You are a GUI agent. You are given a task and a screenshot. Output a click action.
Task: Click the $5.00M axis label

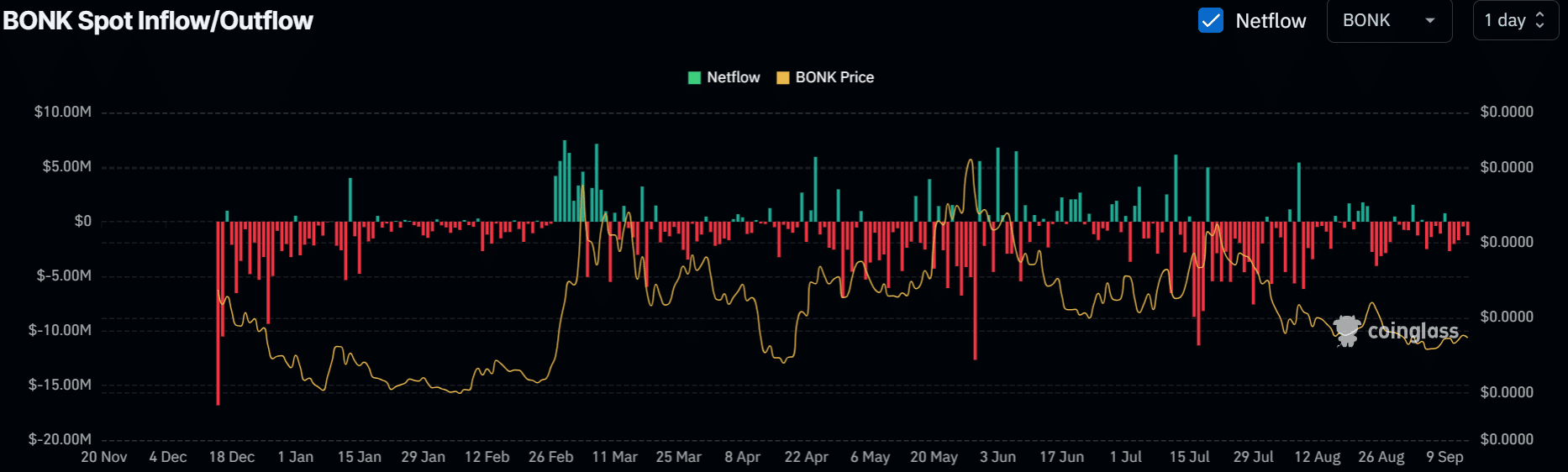pos(67,166)
